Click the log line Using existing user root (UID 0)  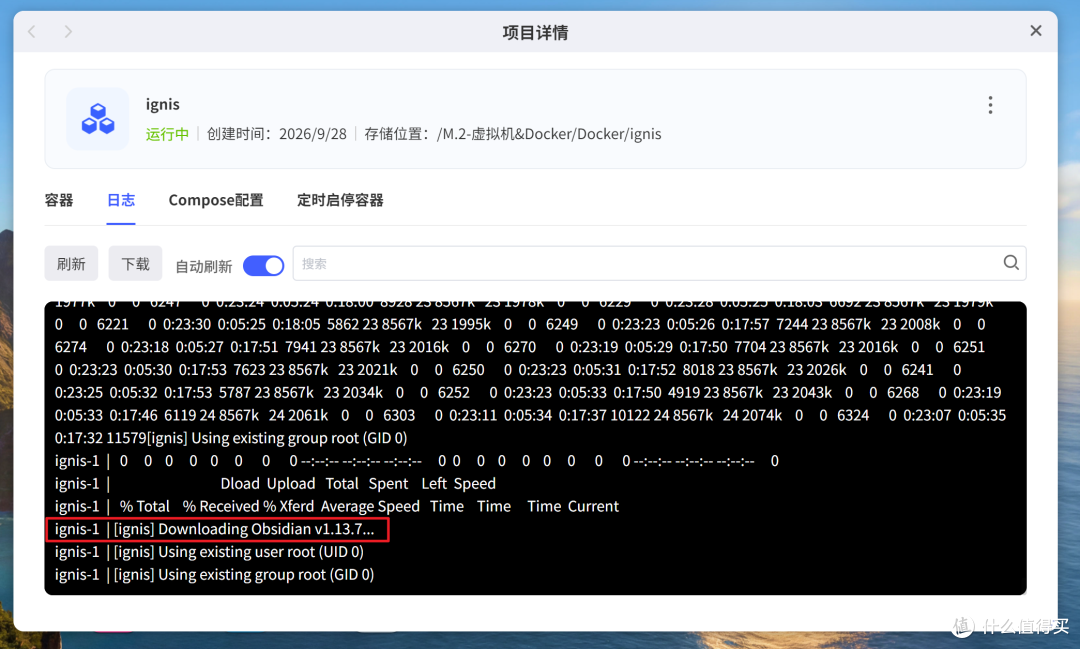209,552
